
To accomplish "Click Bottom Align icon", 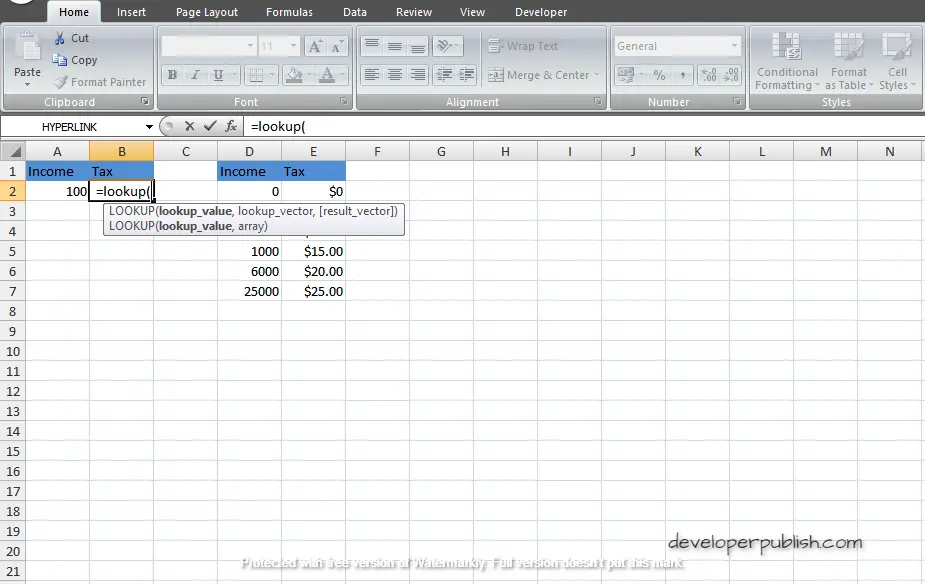I will click(418, 46).
